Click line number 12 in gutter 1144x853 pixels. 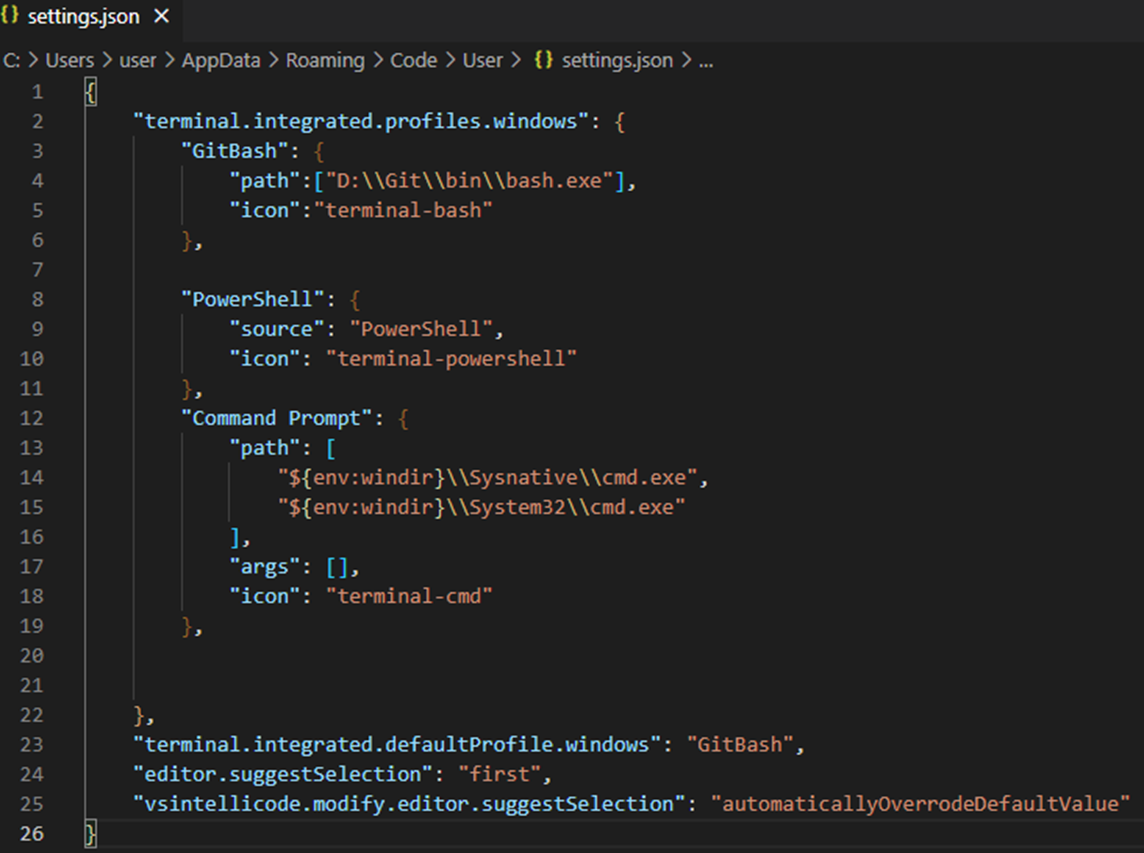(x=31, y=418)
